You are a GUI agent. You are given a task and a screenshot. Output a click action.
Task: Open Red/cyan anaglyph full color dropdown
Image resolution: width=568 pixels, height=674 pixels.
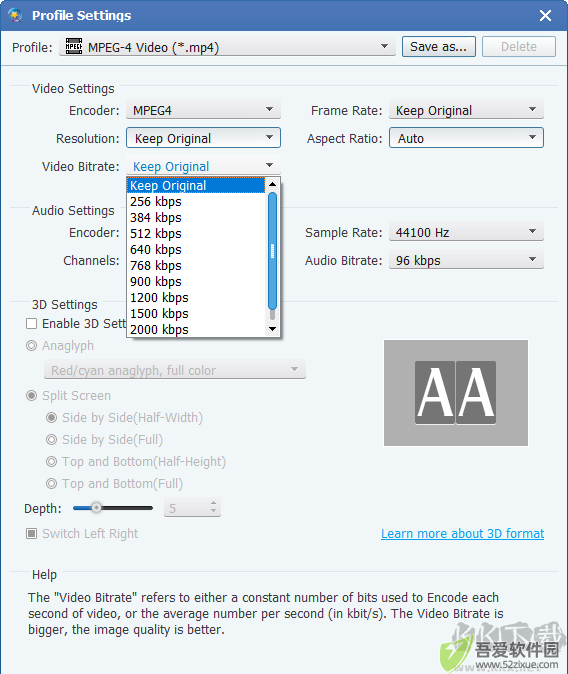click(175, 370)
